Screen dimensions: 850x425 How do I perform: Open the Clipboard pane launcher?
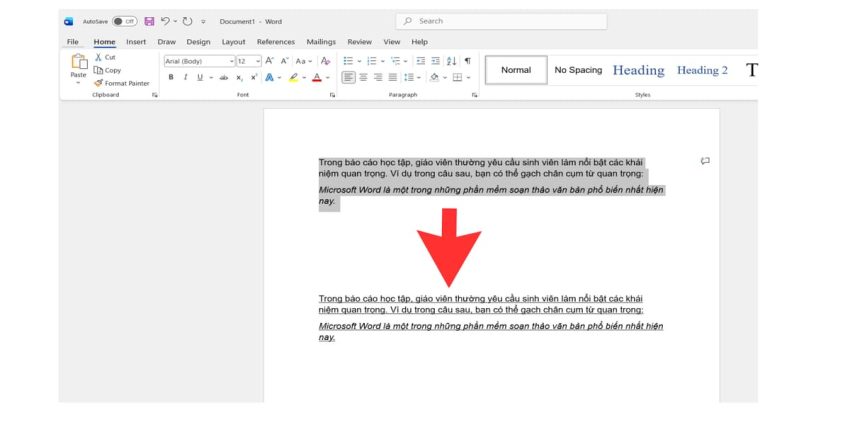pos(154,95)
